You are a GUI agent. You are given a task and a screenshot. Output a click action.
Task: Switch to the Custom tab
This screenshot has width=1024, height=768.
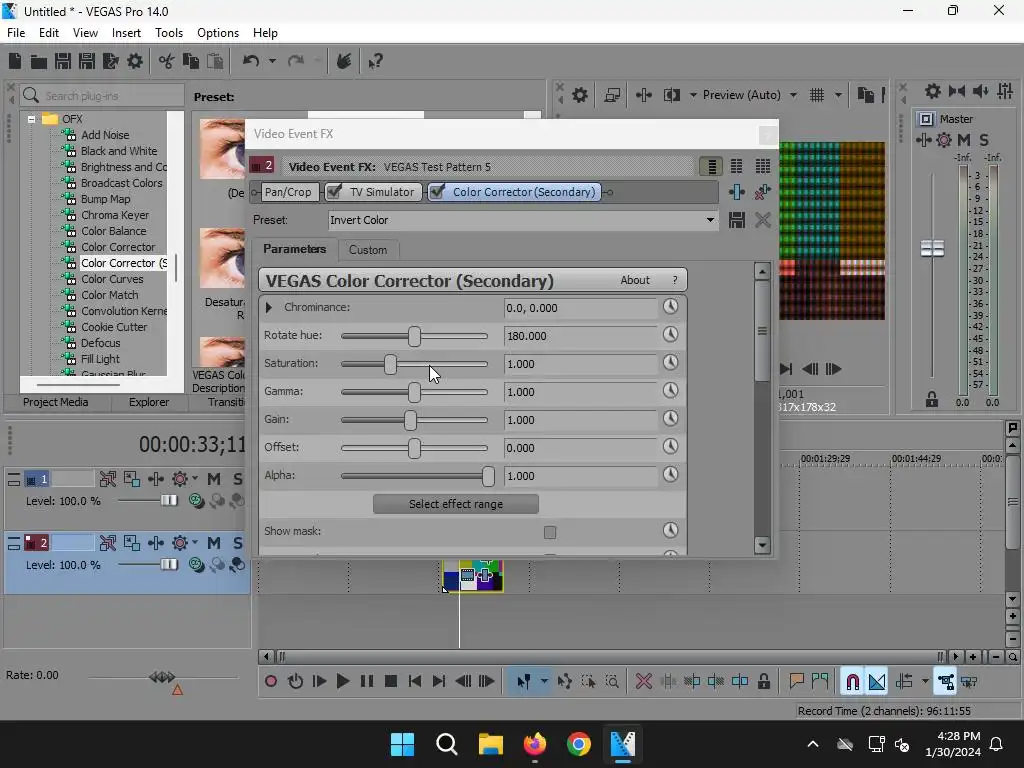click(x=368, y=249)
